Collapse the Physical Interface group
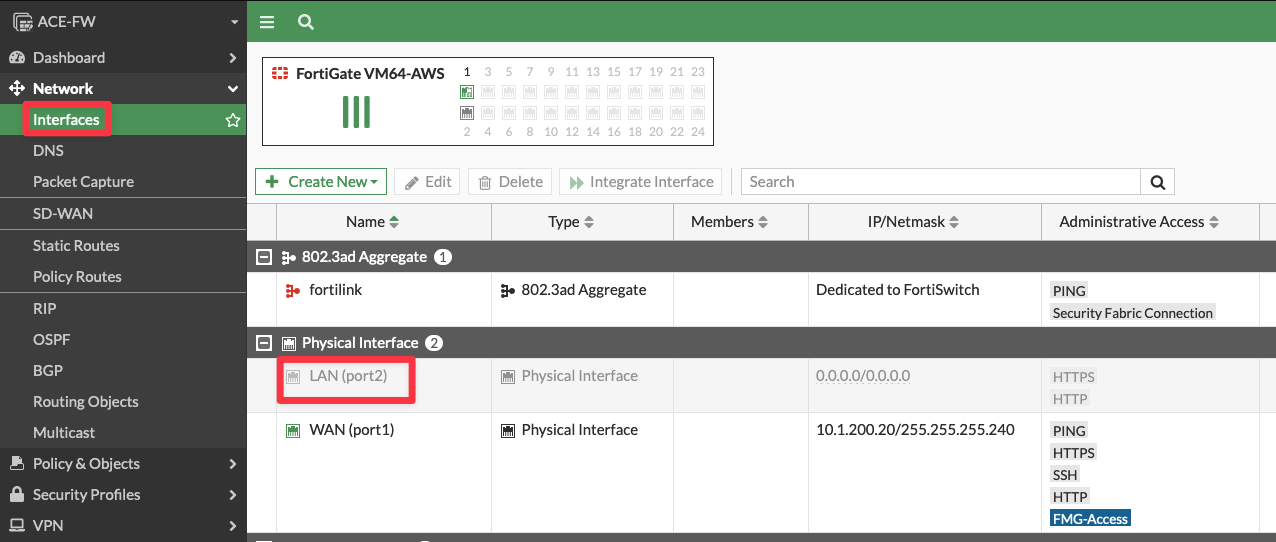The image size is (1276, 542). 264,343
